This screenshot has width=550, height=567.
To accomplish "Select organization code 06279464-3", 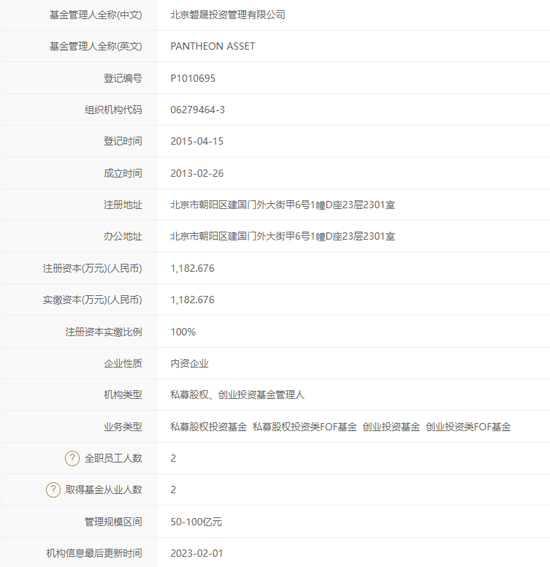I will point(197,110).
